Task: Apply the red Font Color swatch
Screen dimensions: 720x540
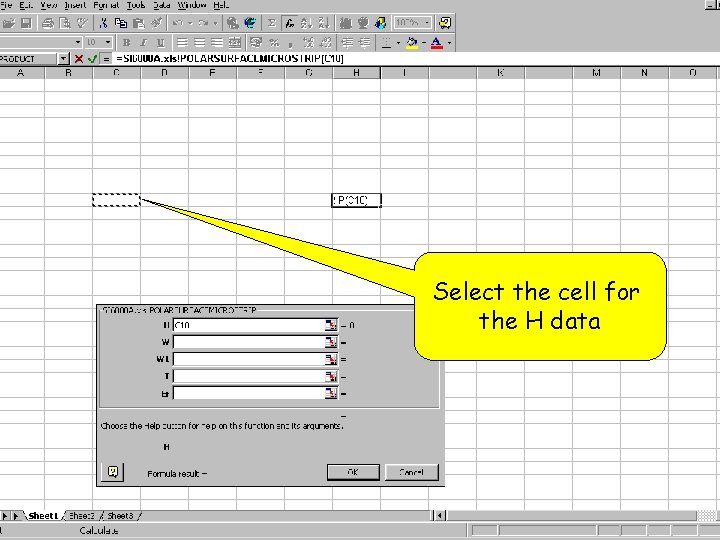Action: click(437, 43)
